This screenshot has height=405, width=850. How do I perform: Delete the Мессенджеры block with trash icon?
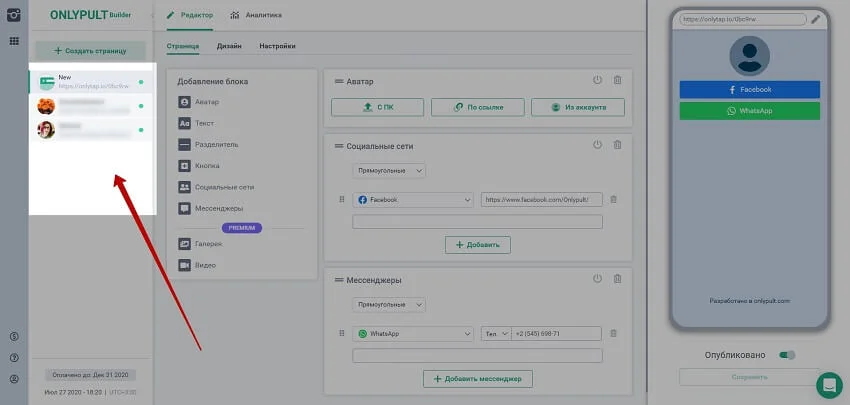[617, 279]
